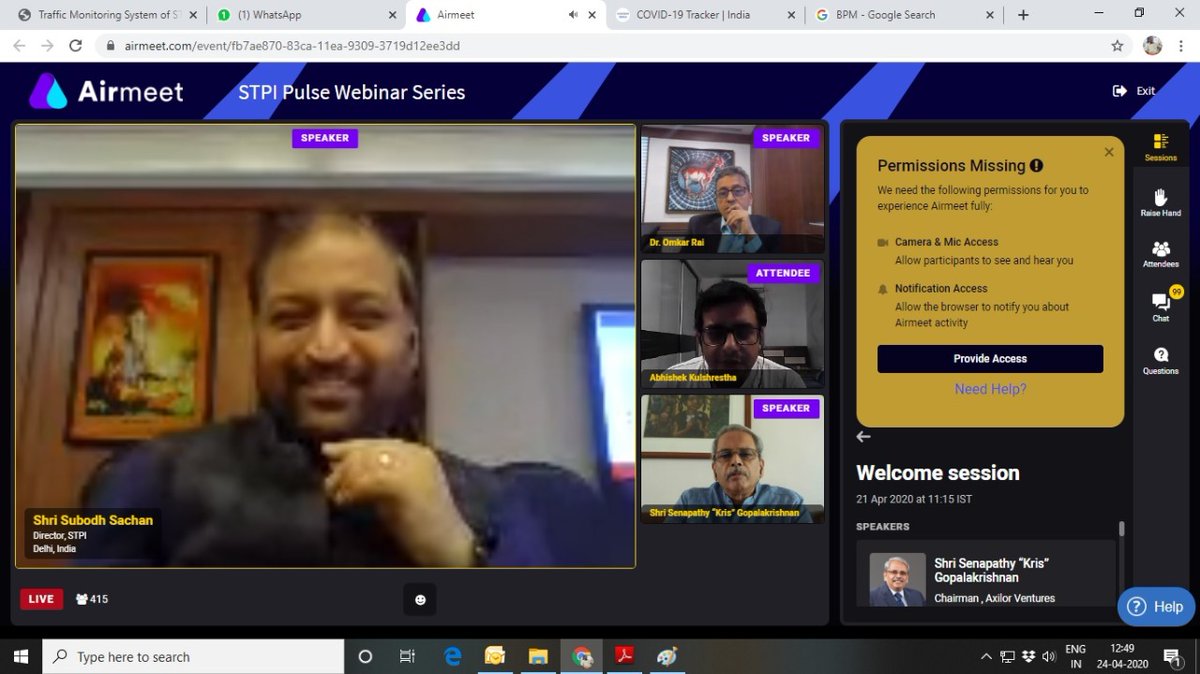Open the Questions panel icon
Viewport: 1200px width, 674px height.
(1160, 361)
